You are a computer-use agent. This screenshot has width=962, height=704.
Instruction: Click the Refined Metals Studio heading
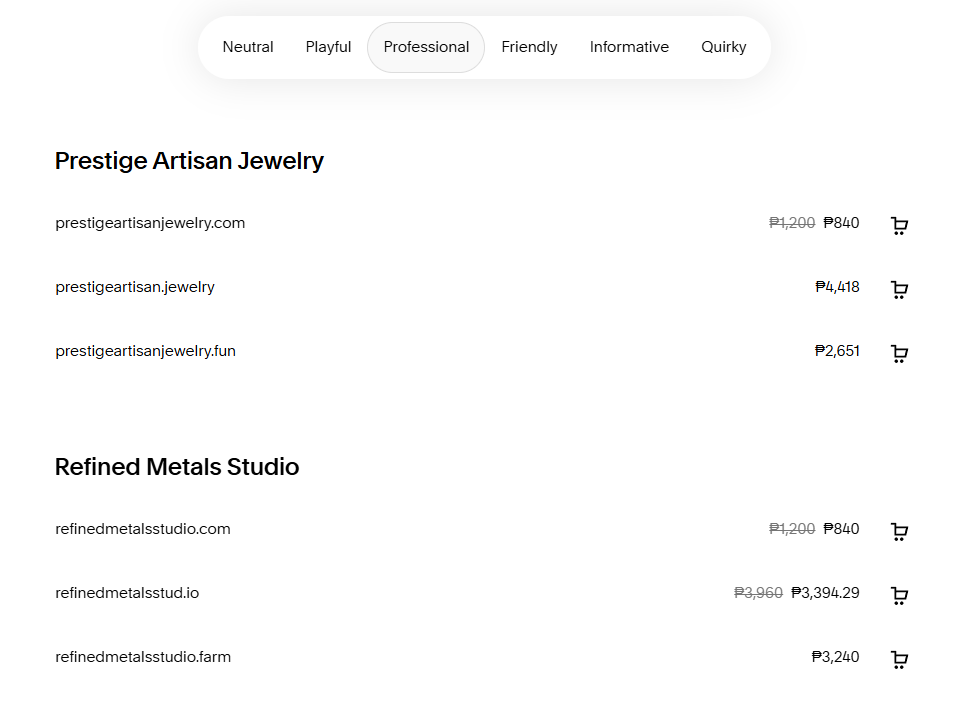177,467
